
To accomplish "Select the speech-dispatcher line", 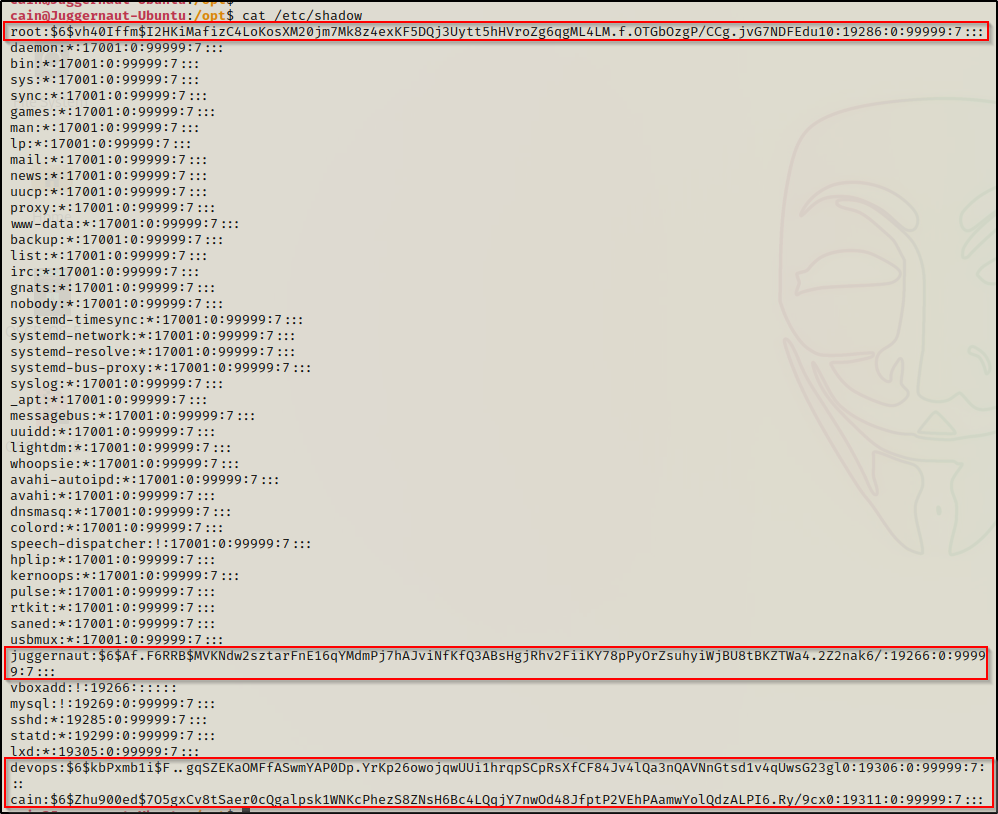I will point(160,544).
